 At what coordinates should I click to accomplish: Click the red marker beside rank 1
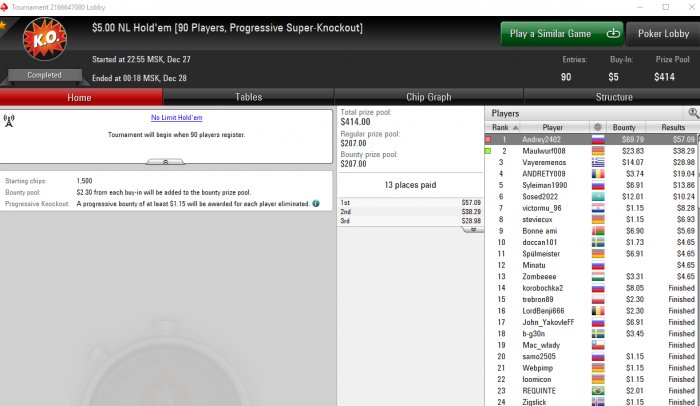pyautogui.click(x=488, y=139)
